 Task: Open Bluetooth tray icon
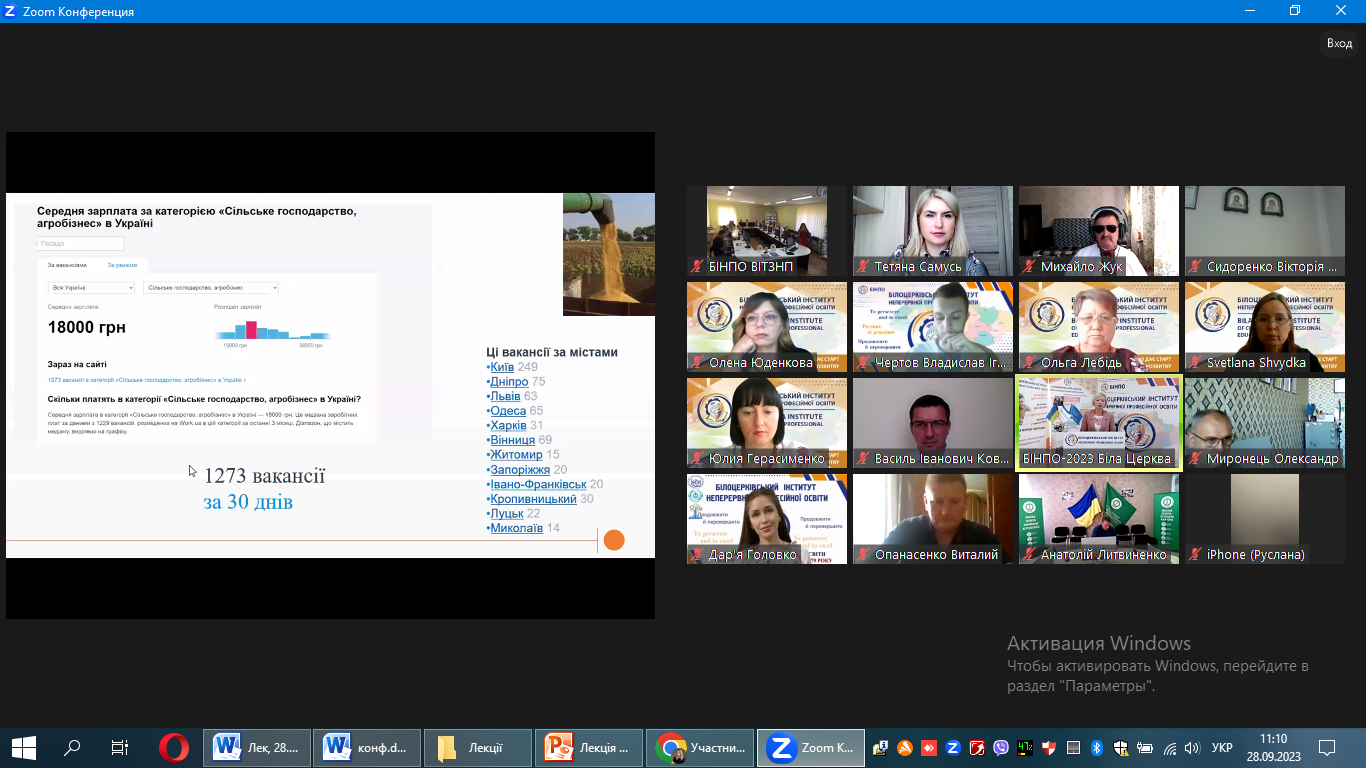(1096, 747)
